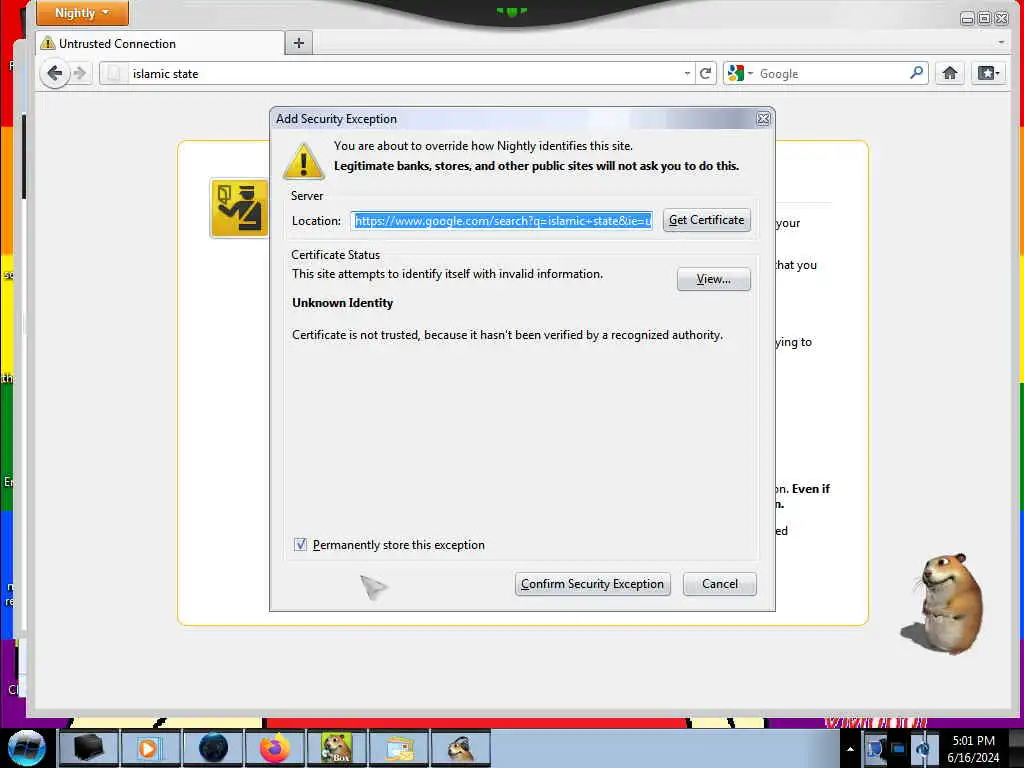Image resolution: width=1024 pixels, height=768 pixels.
Task: Open the Windows Start orb
Action: 27,748
